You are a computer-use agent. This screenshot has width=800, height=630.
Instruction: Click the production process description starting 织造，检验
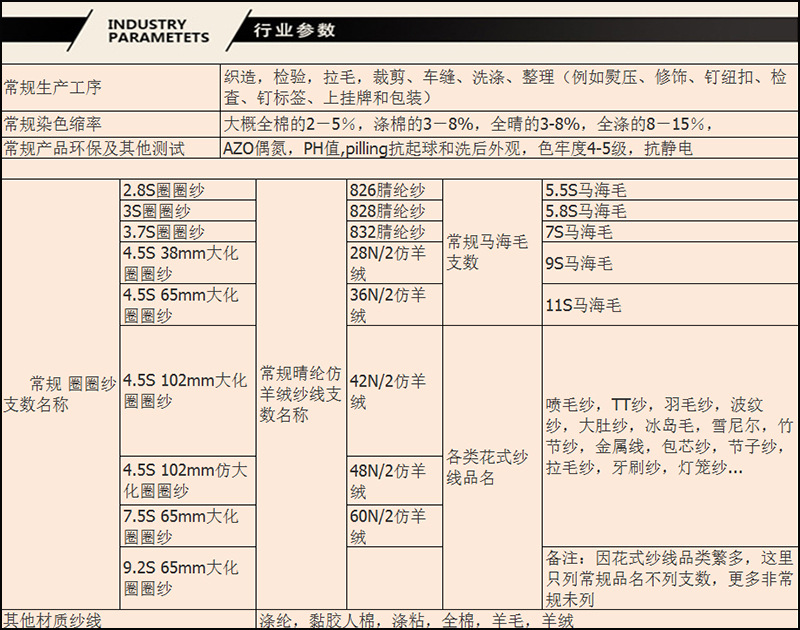tap(509, 87)
